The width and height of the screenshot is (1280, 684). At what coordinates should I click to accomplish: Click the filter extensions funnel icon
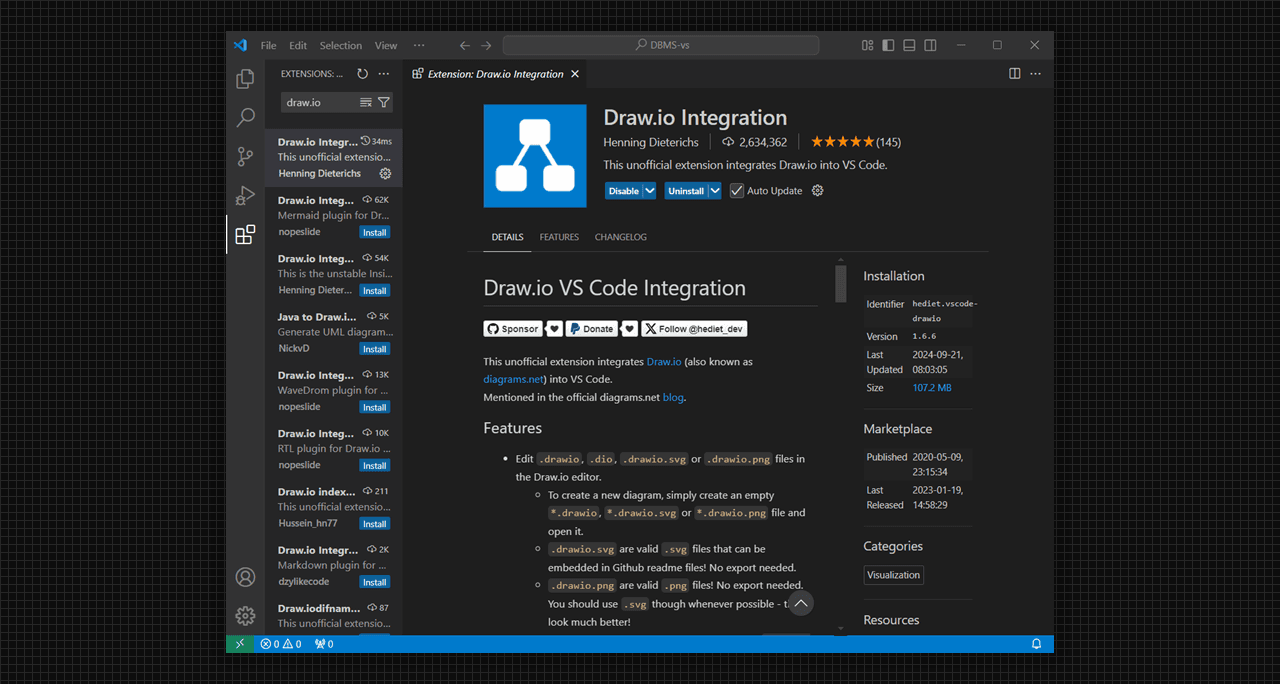pos(384,102)
